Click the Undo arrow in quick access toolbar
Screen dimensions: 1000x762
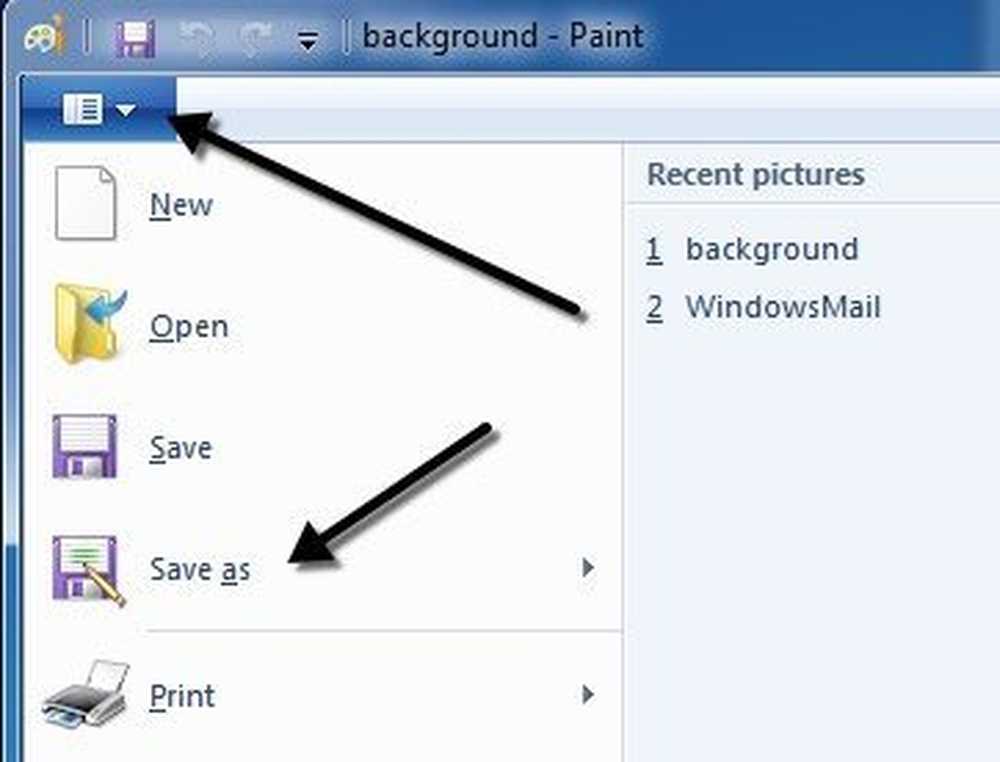pyautogui.click(x=196, y=37)
